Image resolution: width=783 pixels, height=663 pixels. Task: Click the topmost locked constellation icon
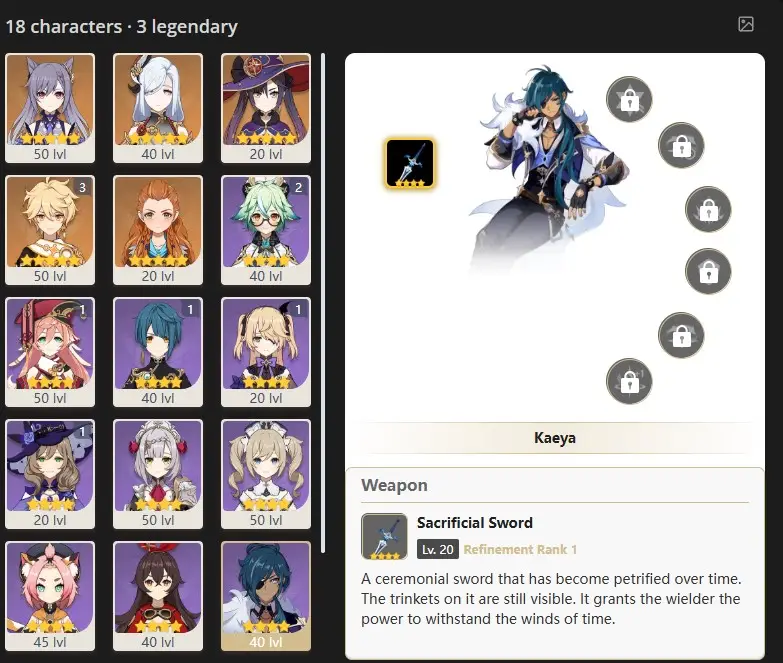(629, 99)
